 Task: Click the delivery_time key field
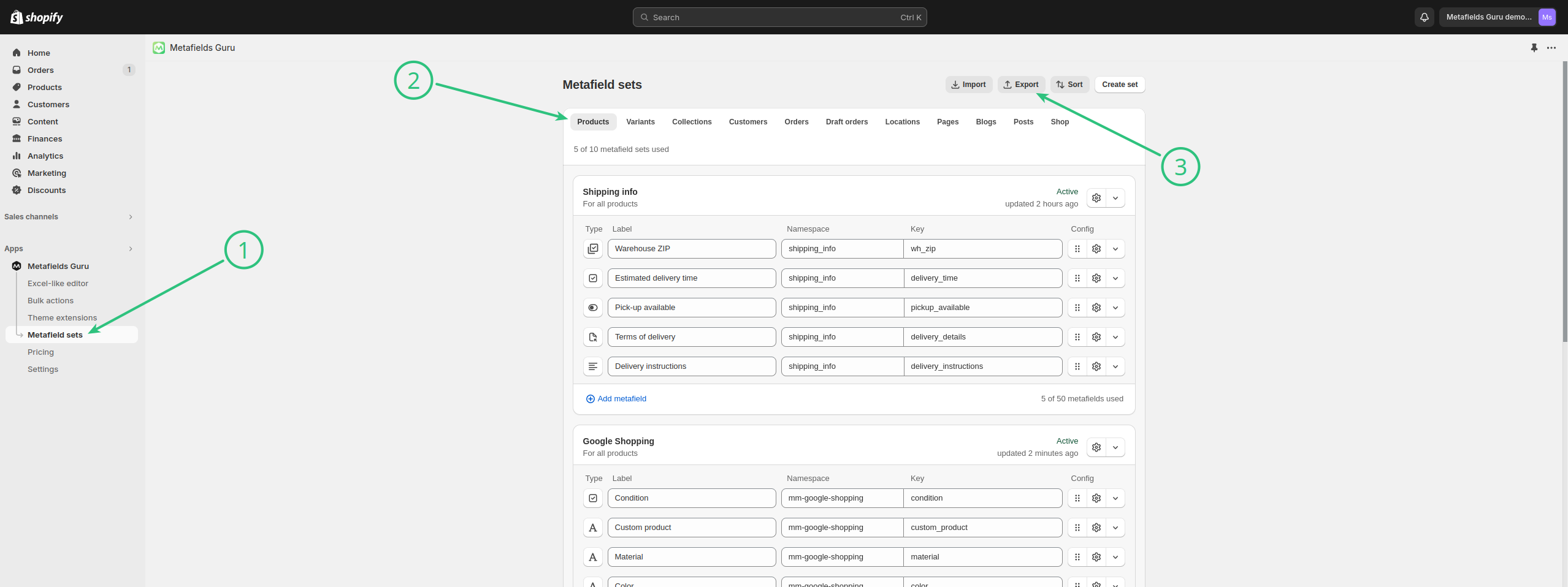pos(982,278)
